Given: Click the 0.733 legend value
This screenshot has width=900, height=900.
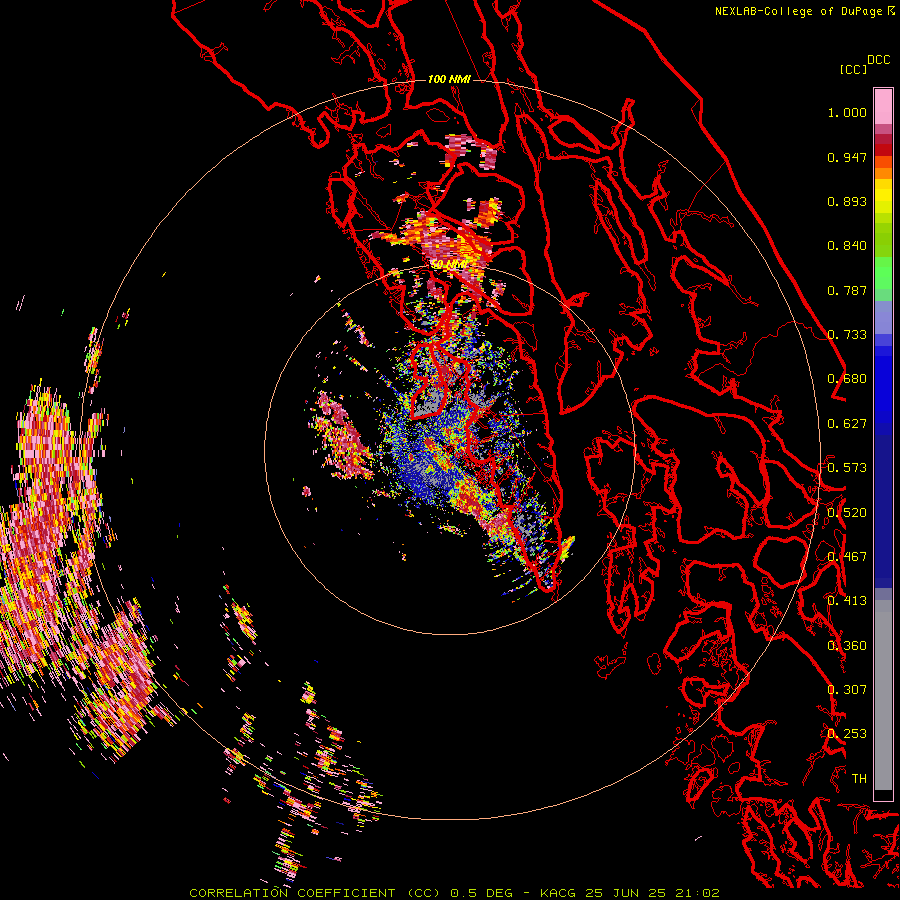Looking at the screenshot, I should pos(847,335).
